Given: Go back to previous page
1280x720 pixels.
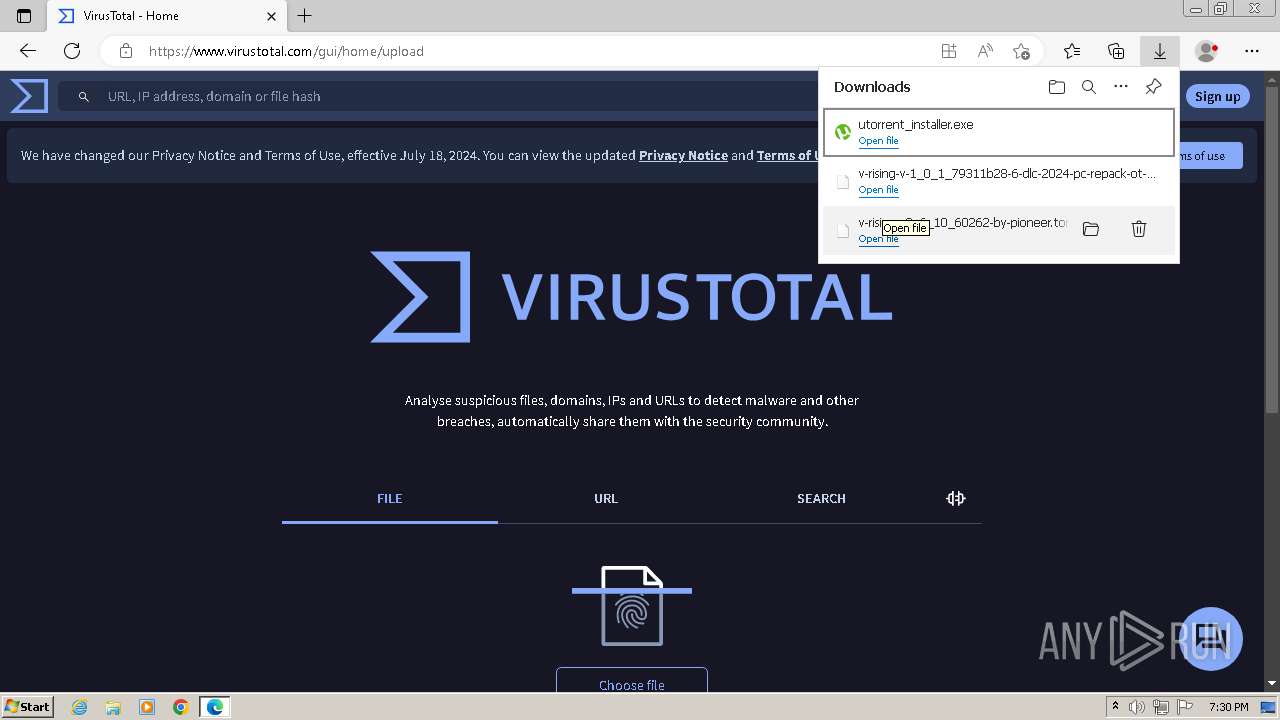Looking at the screenshot, I should pyautogui.click(x=28, y=51).
